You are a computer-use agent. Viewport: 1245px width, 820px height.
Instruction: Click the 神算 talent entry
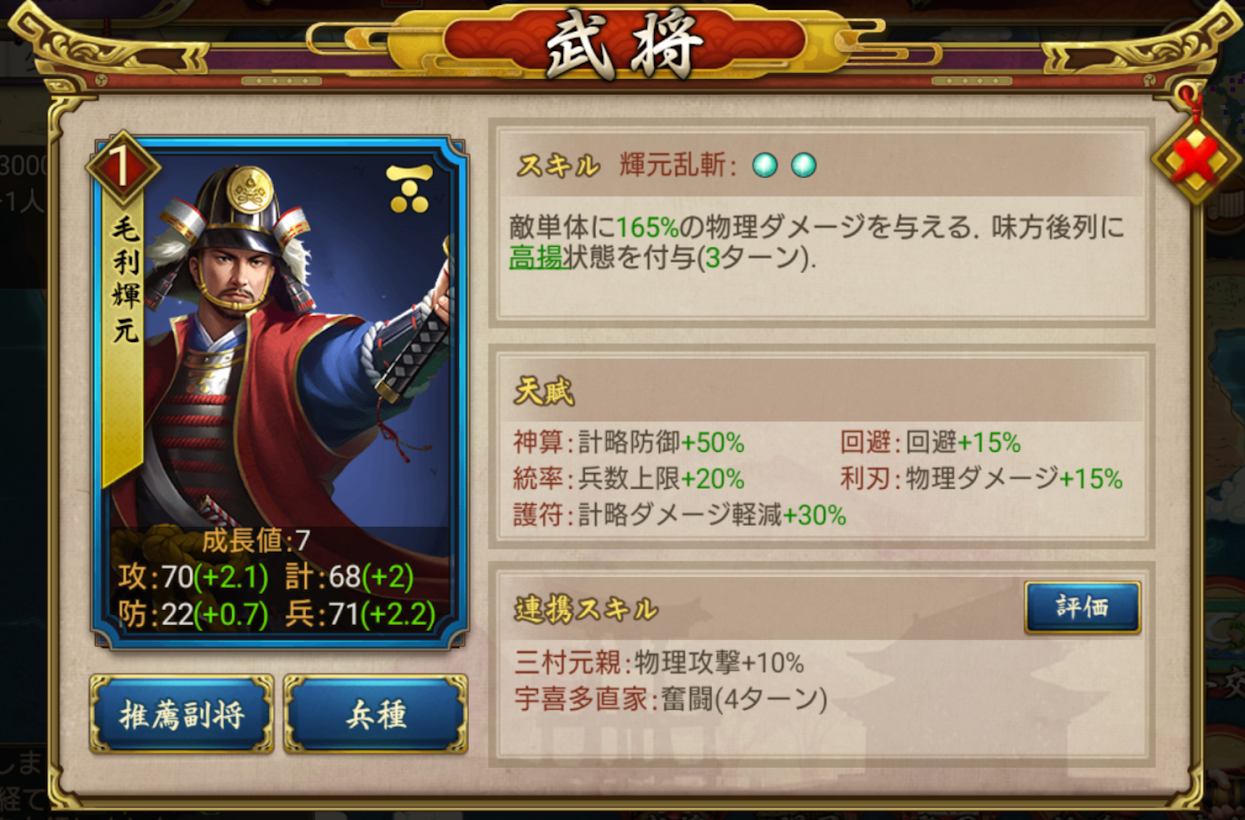[629, 442]
